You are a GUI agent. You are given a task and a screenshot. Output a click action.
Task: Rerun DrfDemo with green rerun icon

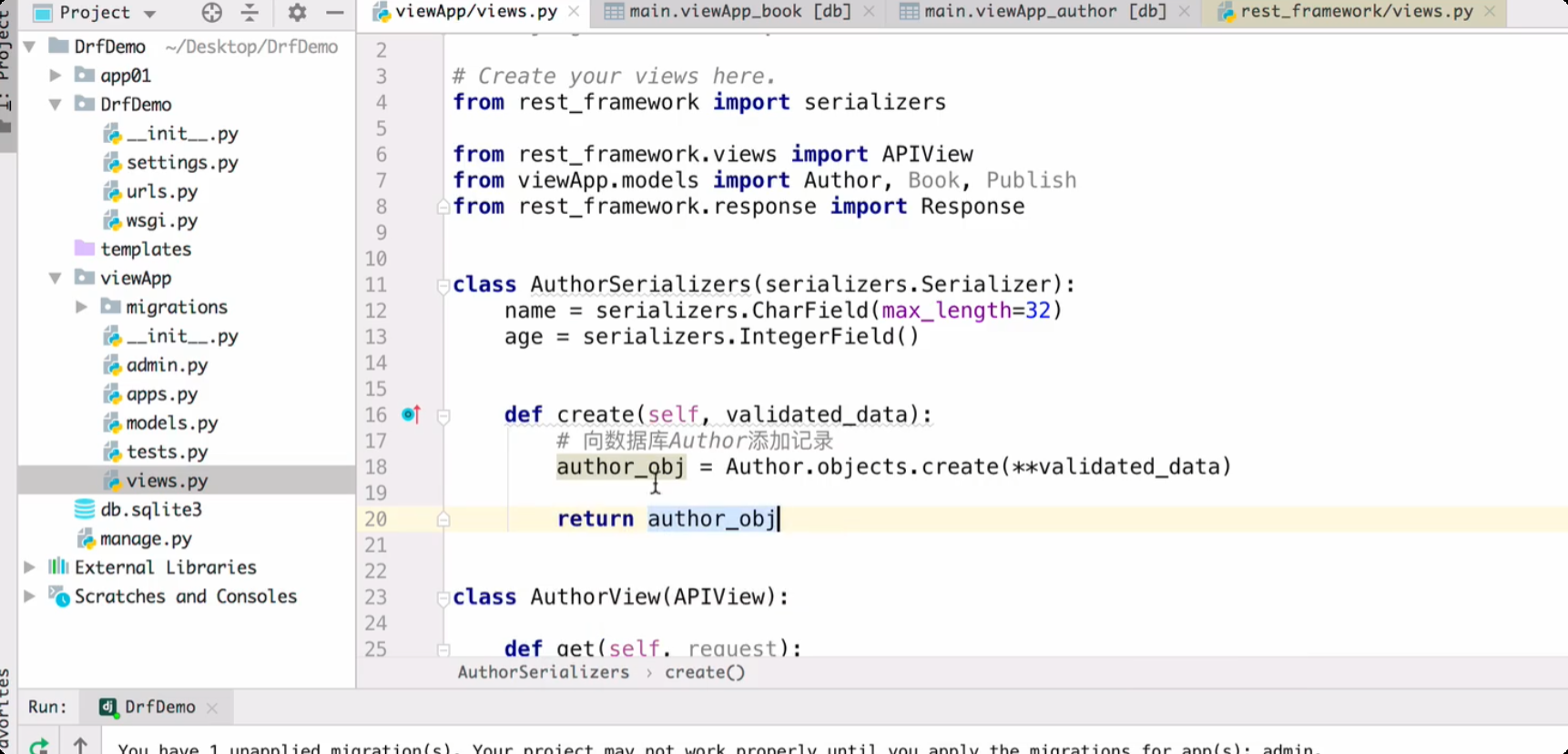38,746
